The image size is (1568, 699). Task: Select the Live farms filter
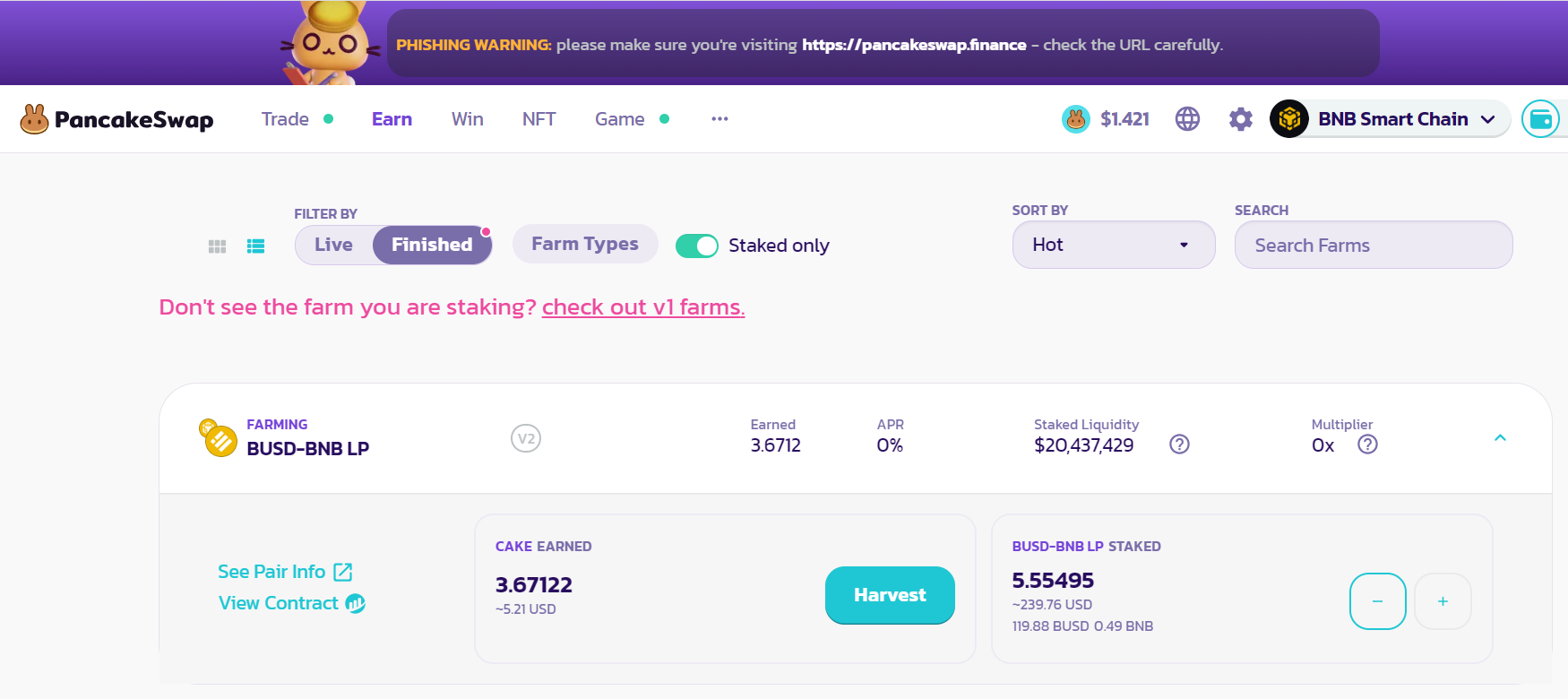tap(333, 245)
